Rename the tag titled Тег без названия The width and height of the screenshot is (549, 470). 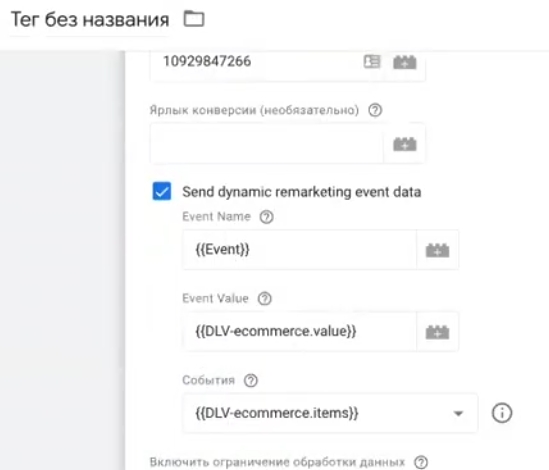[x=90, y=19]
